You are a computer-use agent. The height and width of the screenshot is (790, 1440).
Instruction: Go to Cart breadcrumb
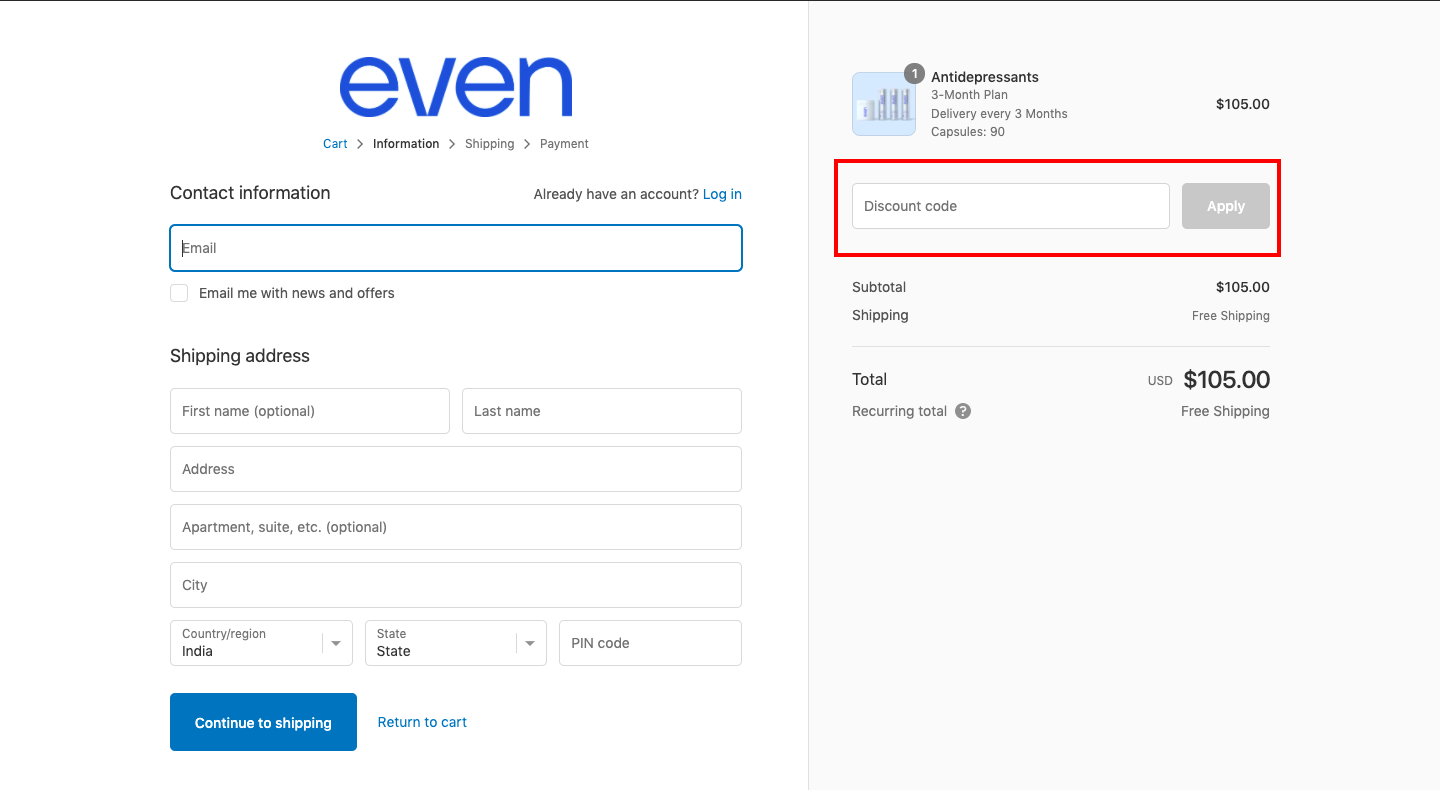pos(335,144)
